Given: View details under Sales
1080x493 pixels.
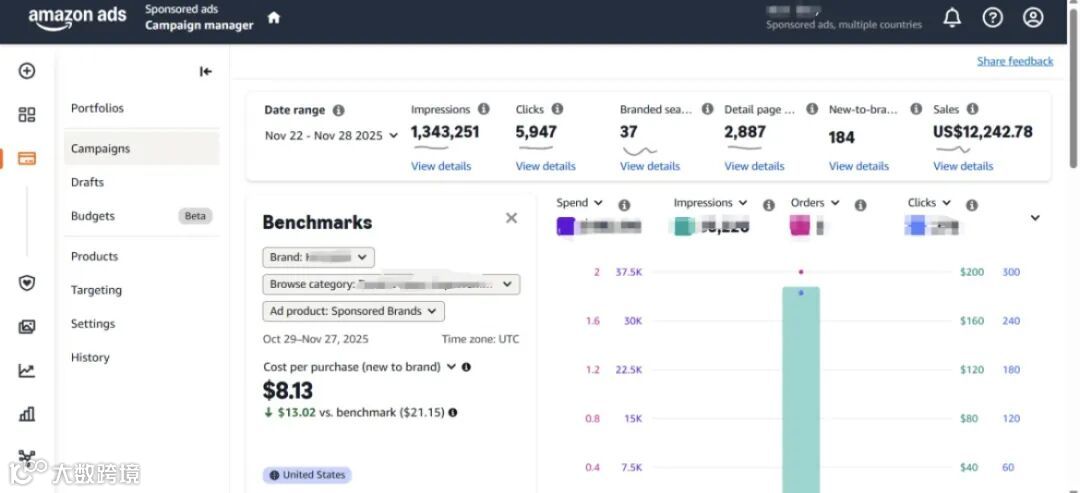Looking at the screenshot, I should [x=963, y=166].
